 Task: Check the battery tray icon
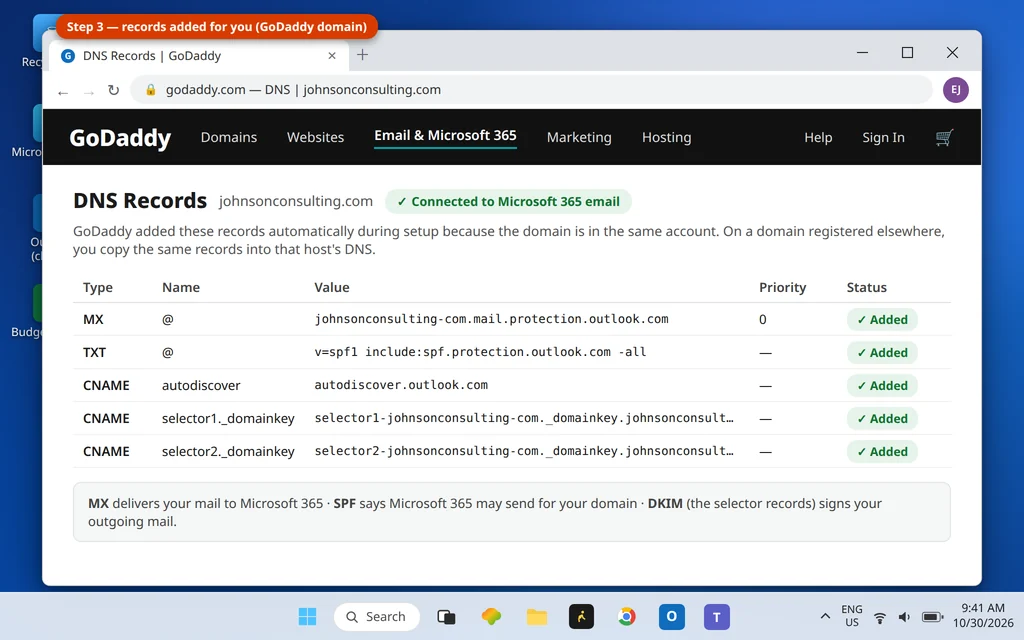[933, 617]
